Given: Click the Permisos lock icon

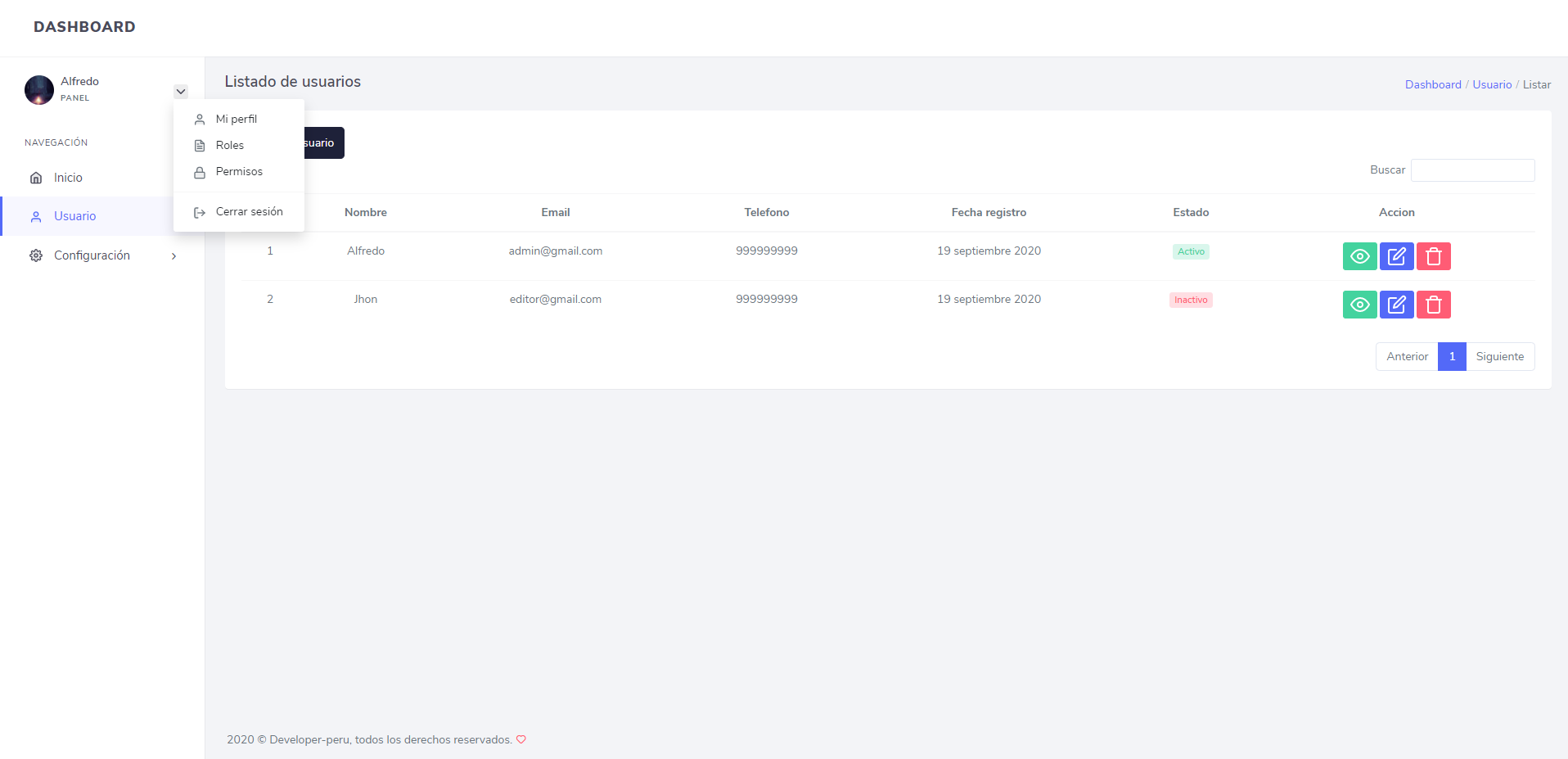Looking at the screenshot, I should click(200, 173).
